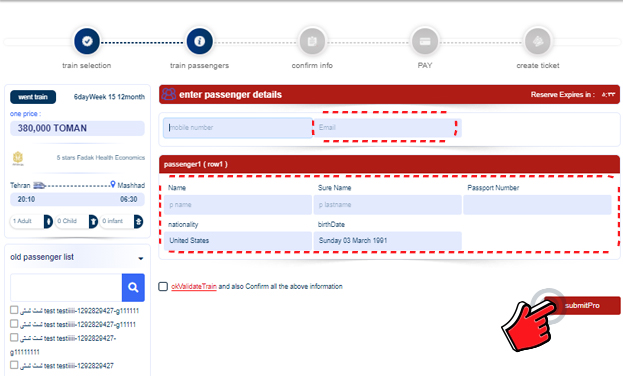Click the 1 Adult passenger count stepper
623x376 pixels.
31,221
